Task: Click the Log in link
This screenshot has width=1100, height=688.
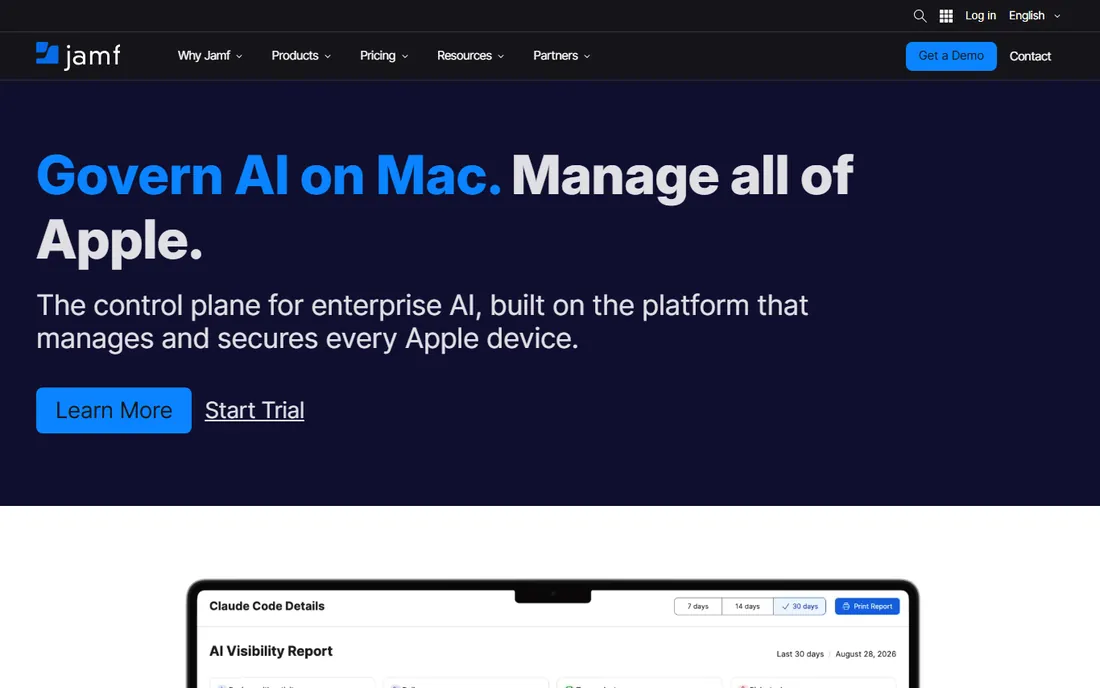Action: tap(980, 15)
